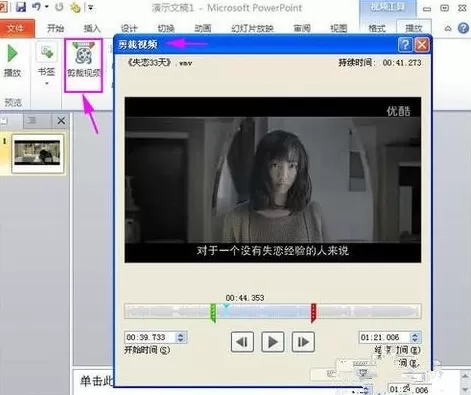Image resolution: width=471 pixels, height=395 pixels.
Task: Click the Redo icon in the quick access toolbar
Action: tap(59, 7)
